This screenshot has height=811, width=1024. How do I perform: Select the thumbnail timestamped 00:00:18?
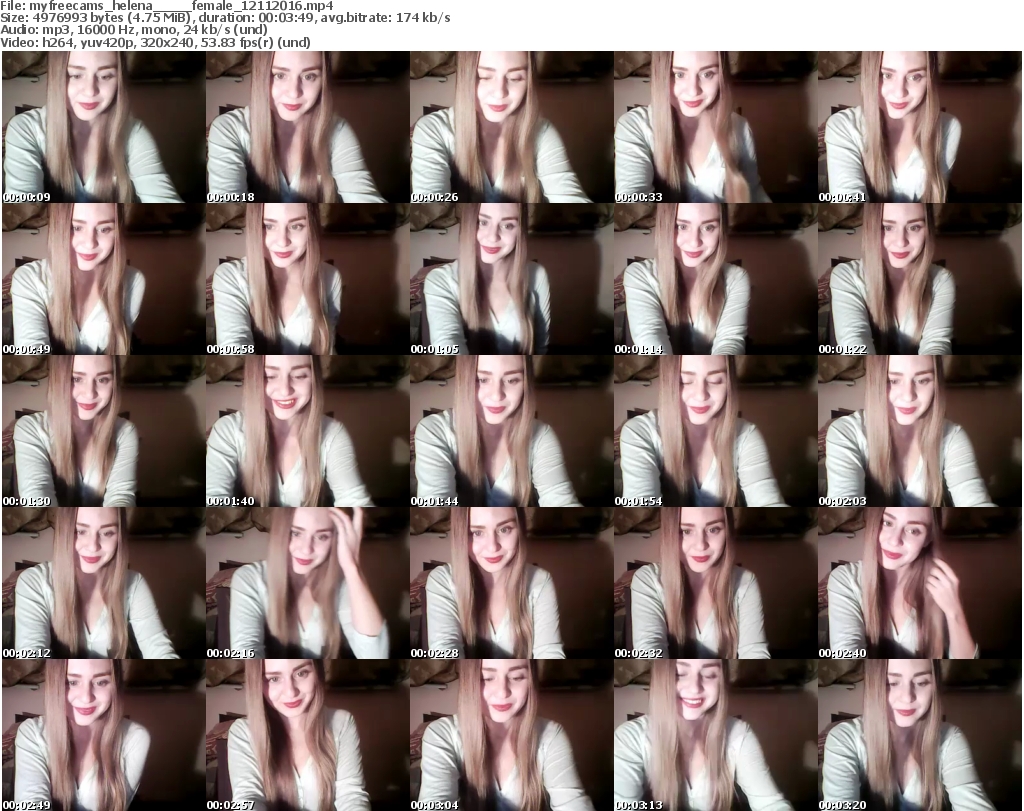click(307, 127)
